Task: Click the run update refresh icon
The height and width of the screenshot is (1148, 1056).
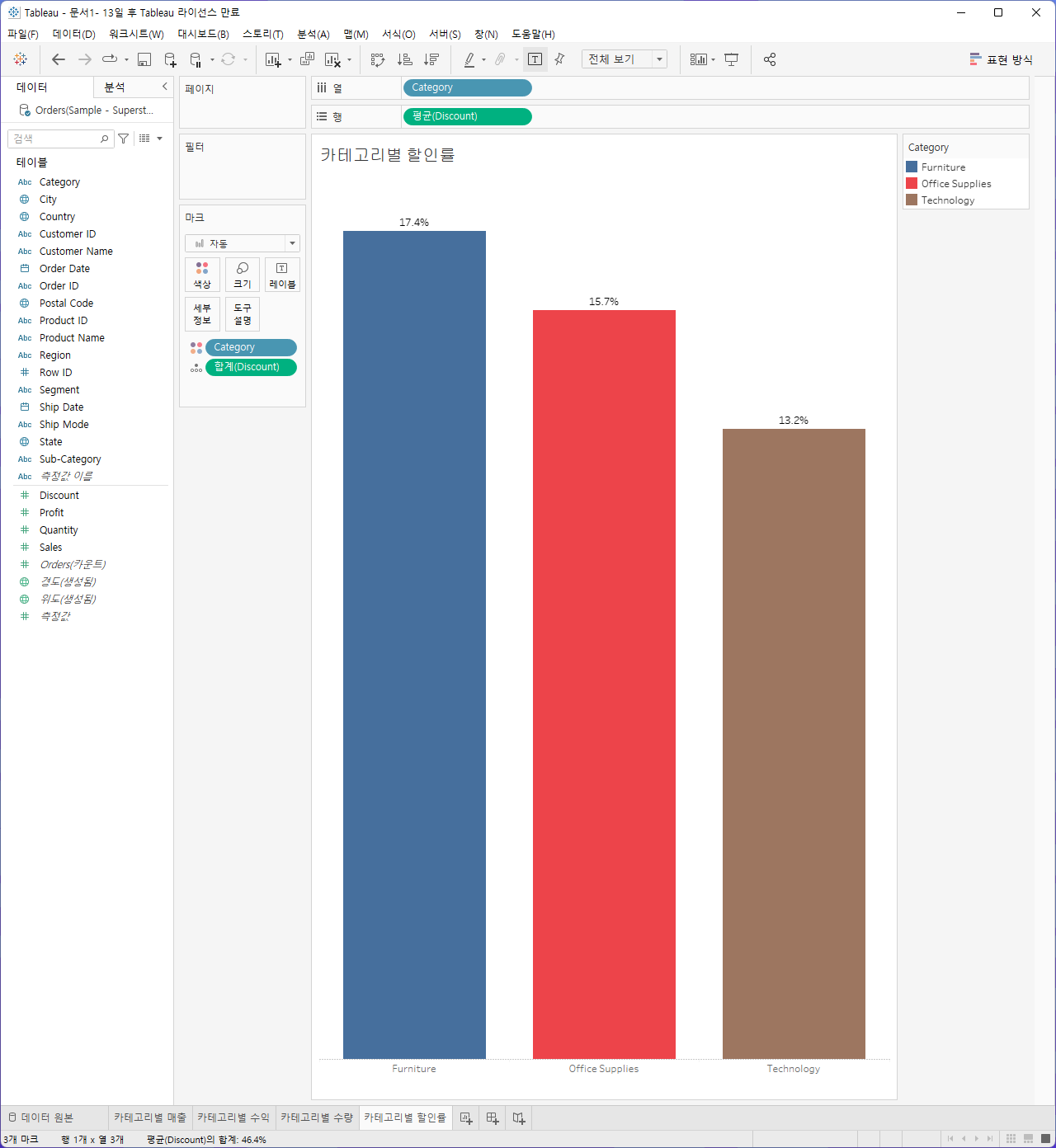Action: (x=229, y=59)
